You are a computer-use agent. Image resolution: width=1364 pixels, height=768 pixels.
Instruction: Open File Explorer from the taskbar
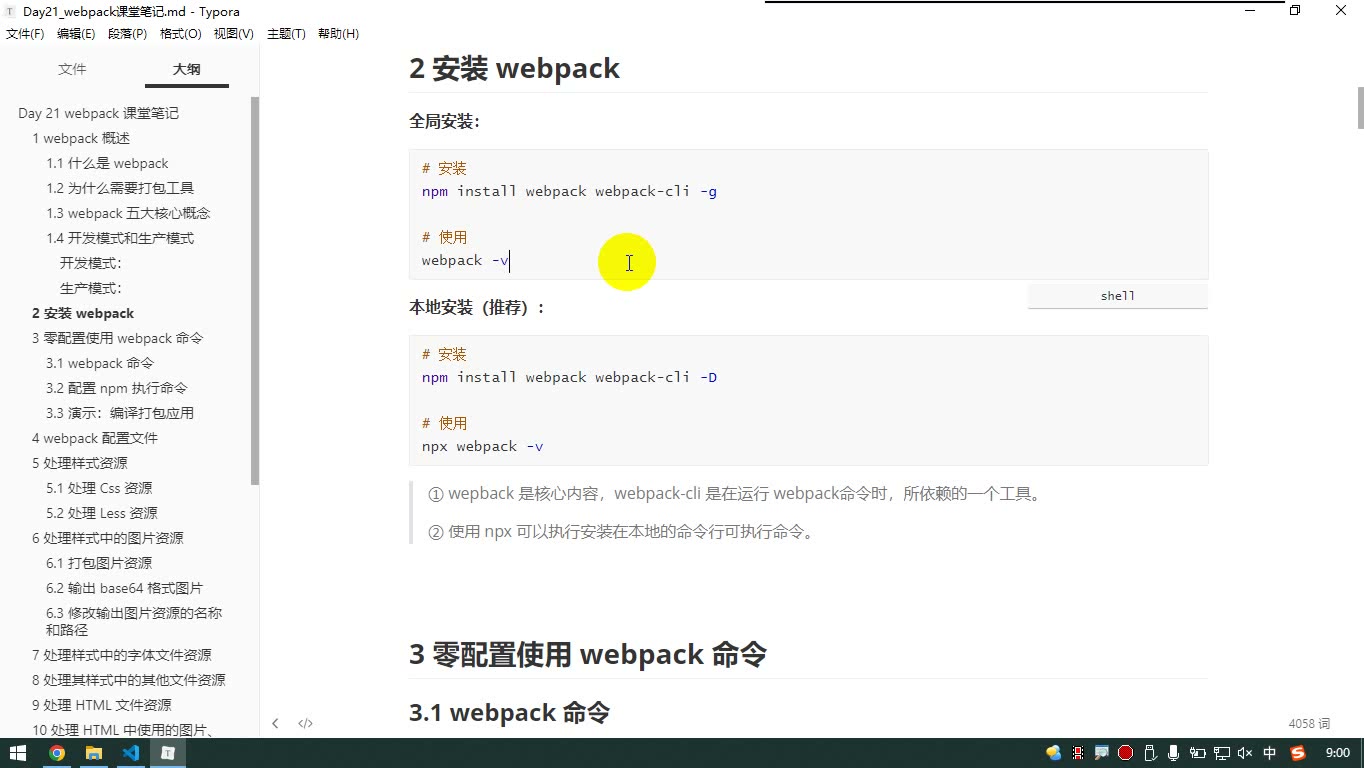94,753
